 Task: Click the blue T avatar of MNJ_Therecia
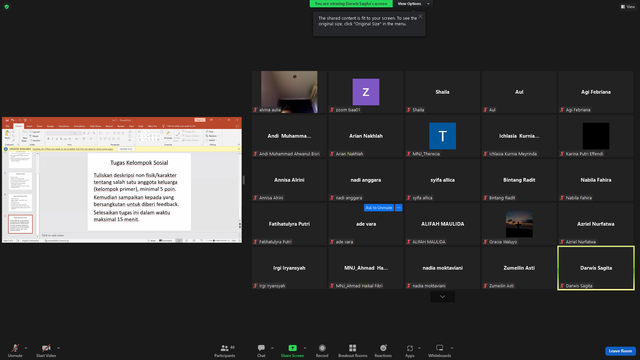click(442, 136)
